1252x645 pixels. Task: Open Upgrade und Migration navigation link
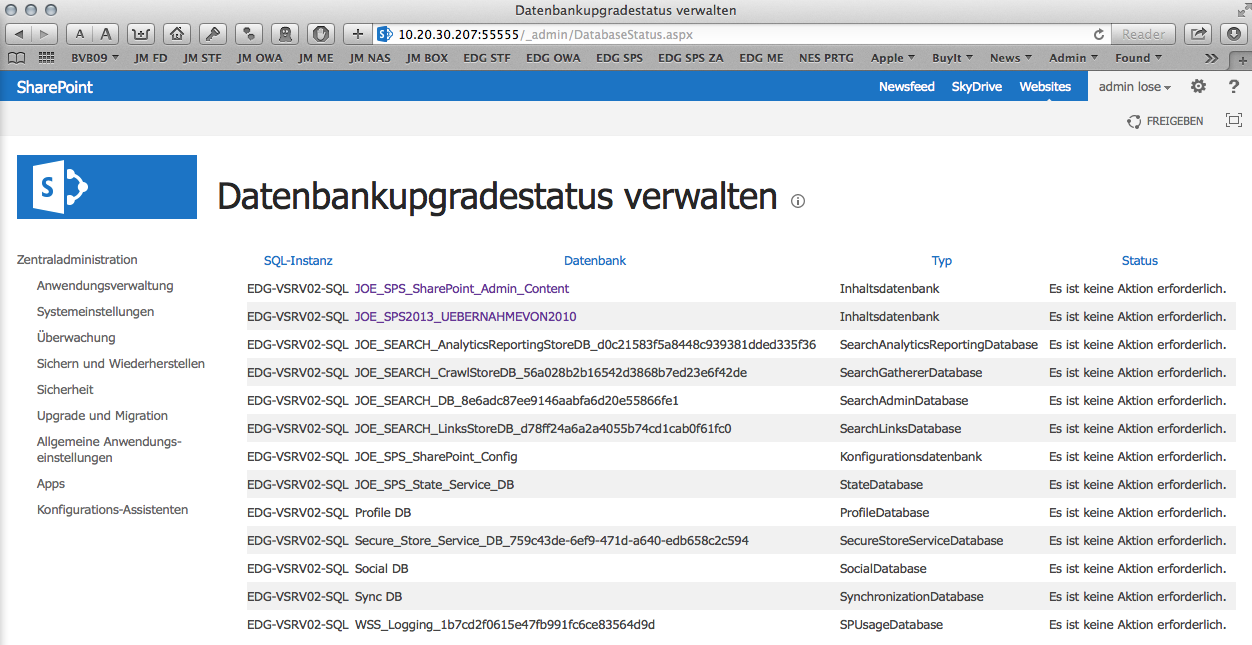click(x=102, y=416)
